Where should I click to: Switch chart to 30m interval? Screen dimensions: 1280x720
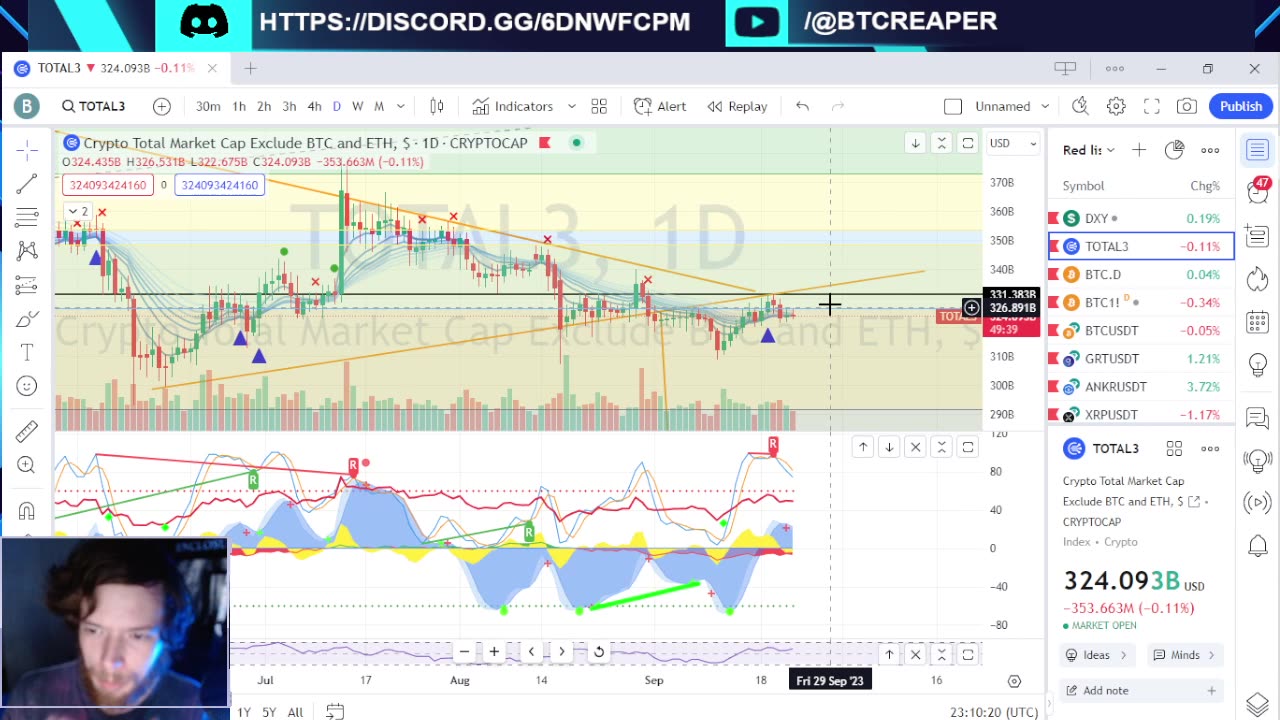coord(208,106)
